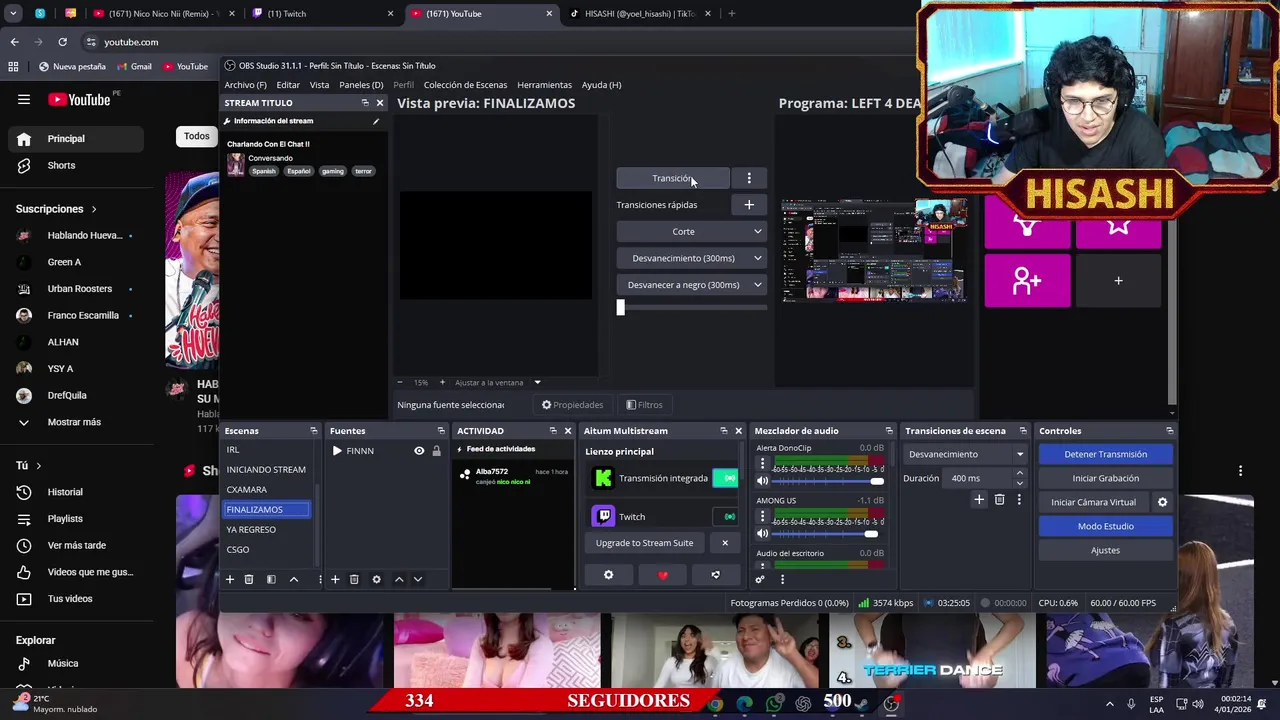1280x720 pixels.
Task: Click the Transición button
Action: (x=673, y=178)
